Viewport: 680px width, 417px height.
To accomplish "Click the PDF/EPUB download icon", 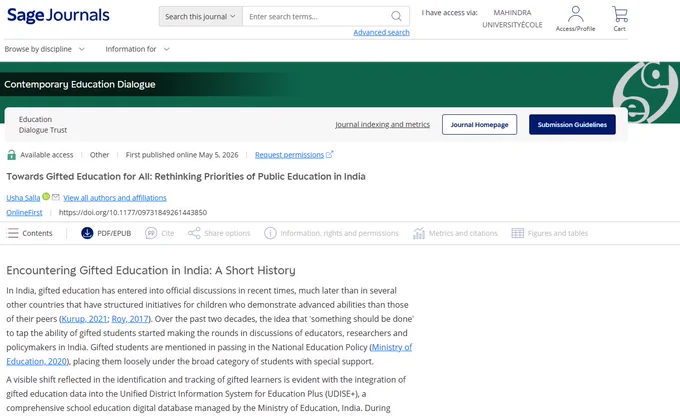I will (x=87, y=233).
